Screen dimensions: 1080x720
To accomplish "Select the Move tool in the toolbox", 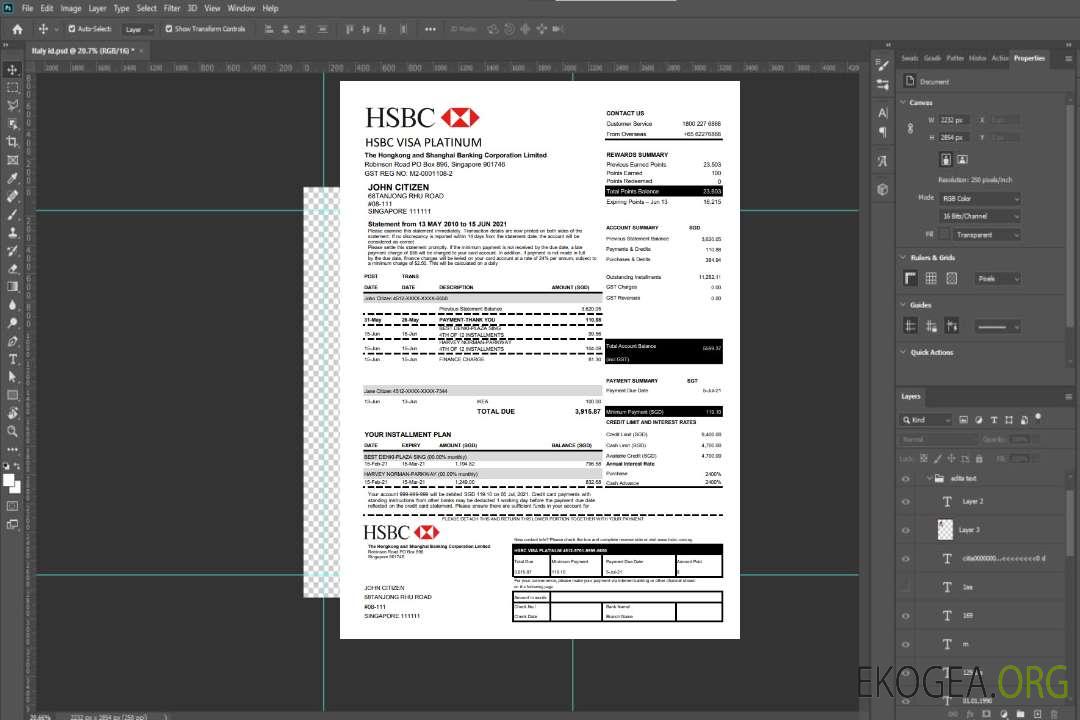I will [12, 70].
